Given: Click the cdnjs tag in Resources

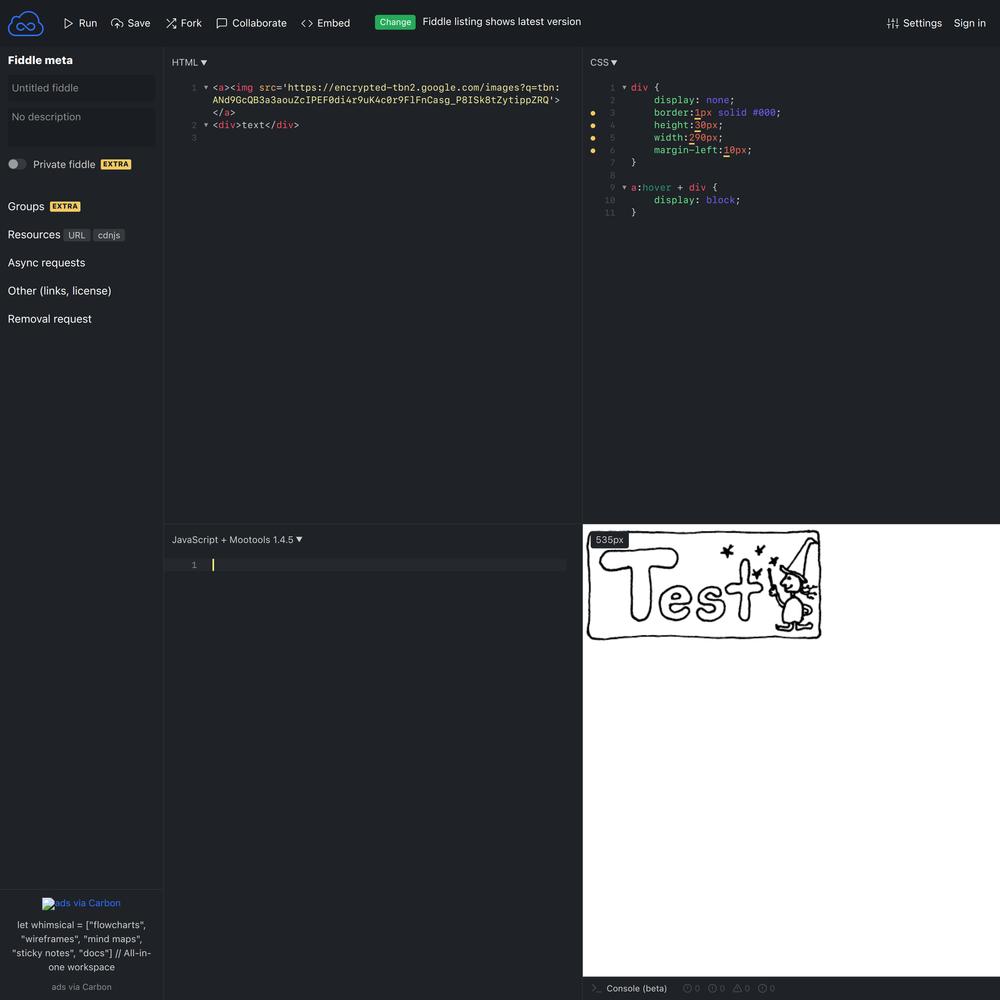Looking at the screenshot, I should (109, 235).
